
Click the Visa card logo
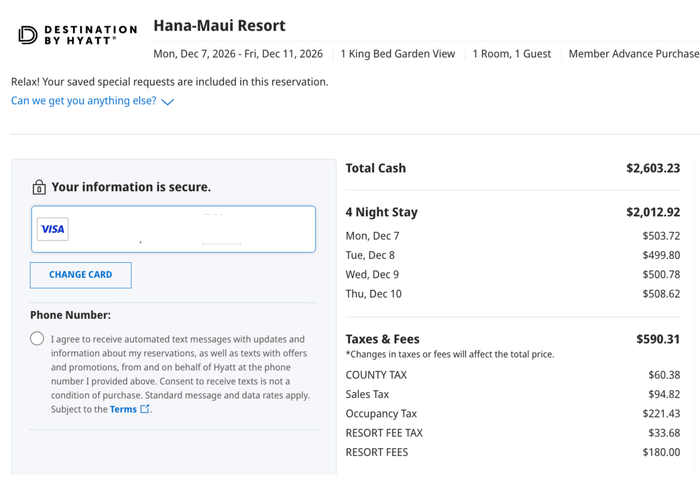53,229
